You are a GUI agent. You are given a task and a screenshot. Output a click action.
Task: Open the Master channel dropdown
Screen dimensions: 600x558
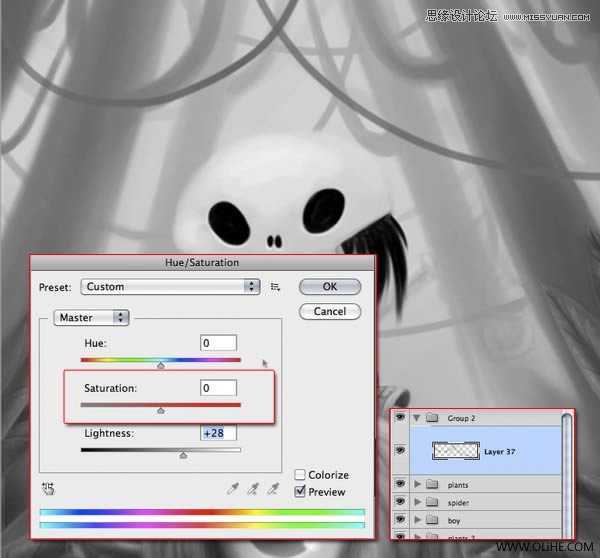tap(91, 317)
